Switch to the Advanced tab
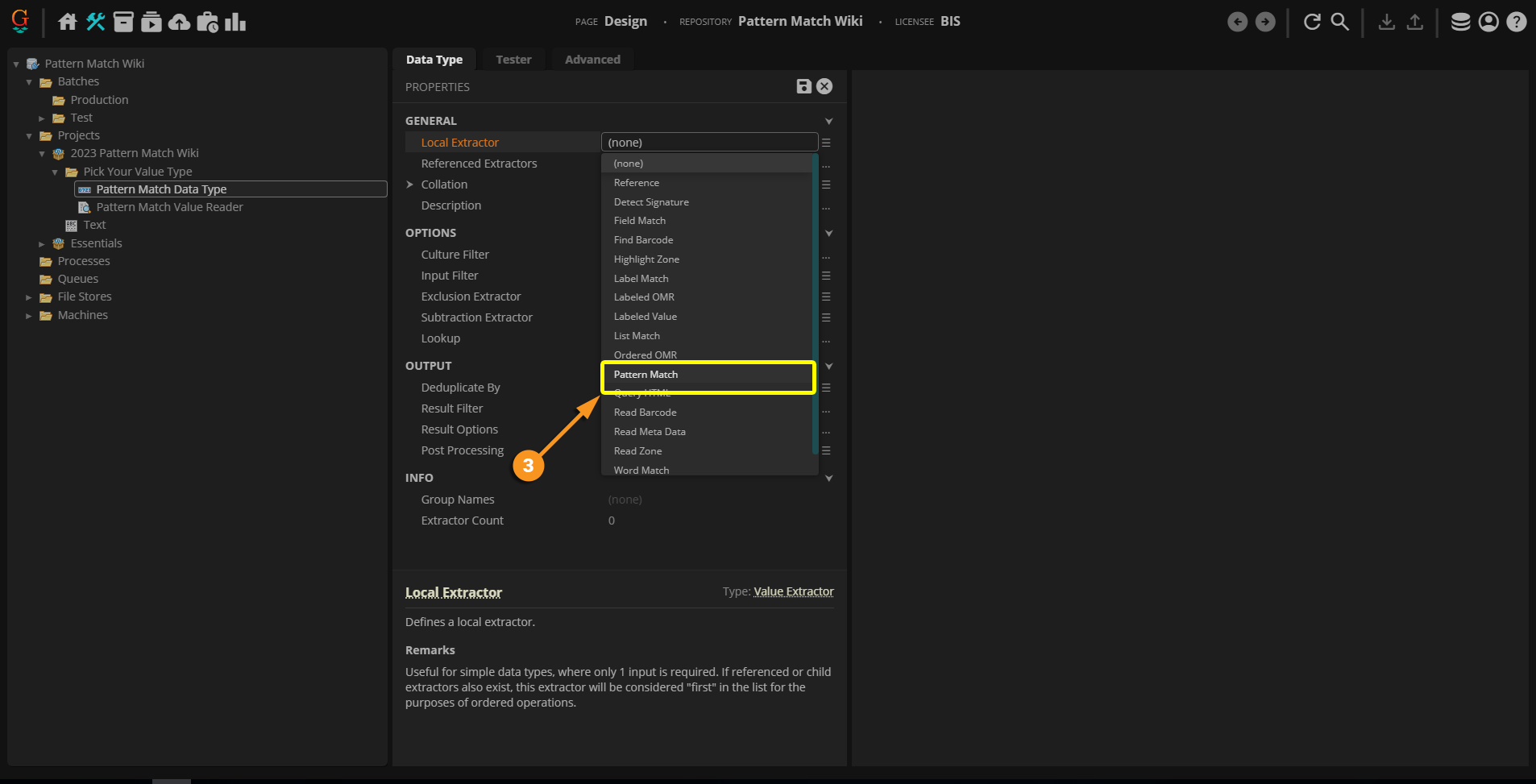The width and height of the screenshot is (1536, 784). point(592,60)
